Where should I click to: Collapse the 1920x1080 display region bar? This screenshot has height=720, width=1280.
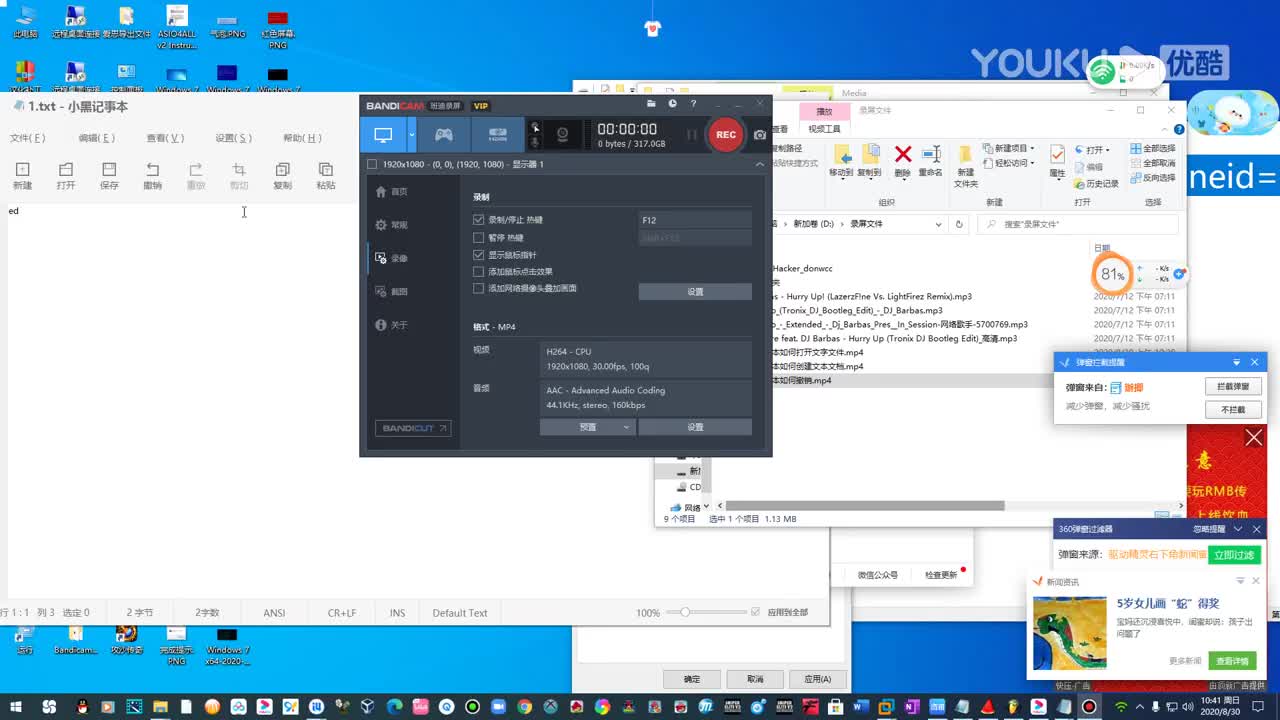(761, 163)
